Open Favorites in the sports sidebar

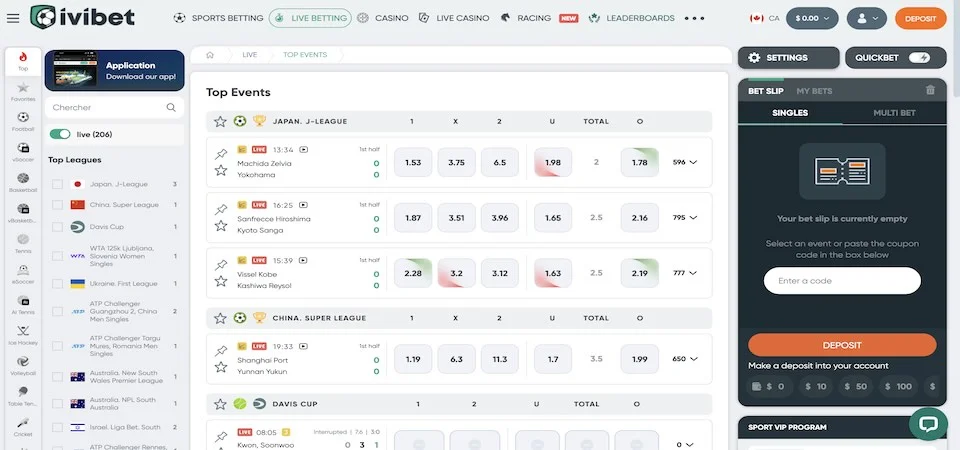pyautogui.click(x=23, y=91)
